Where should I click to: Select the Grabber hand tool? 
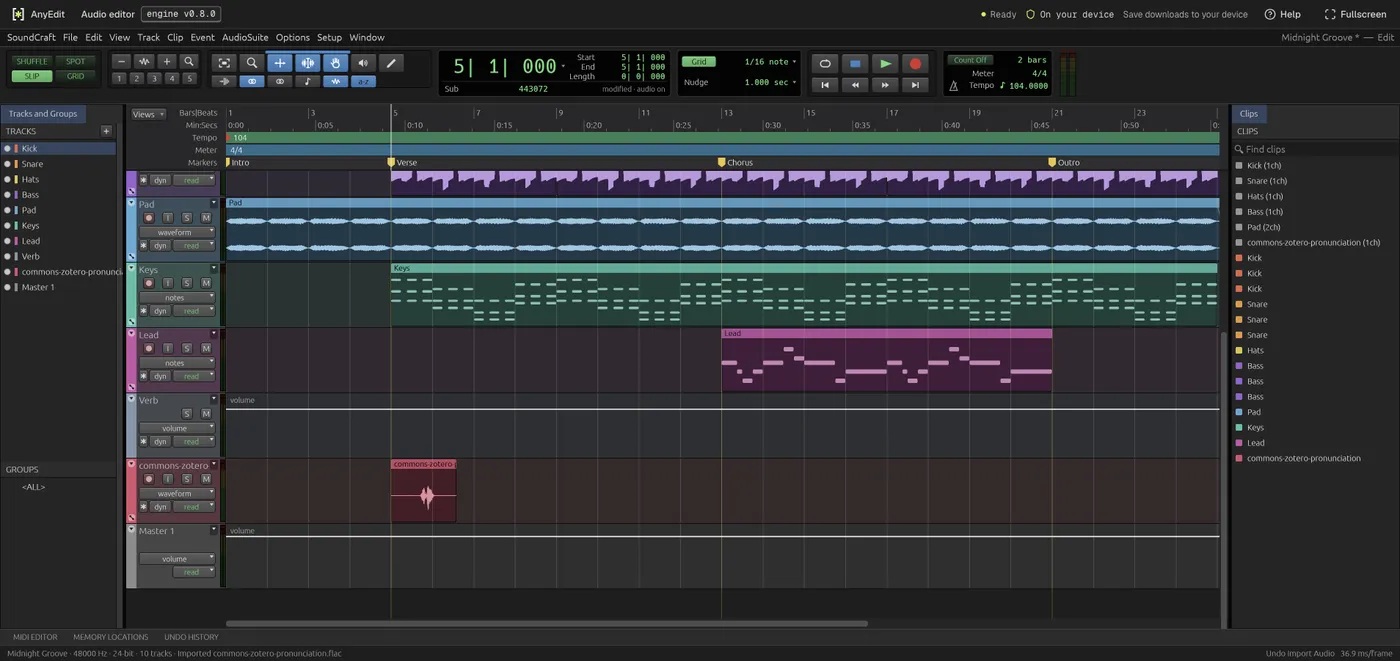(336, 63)
